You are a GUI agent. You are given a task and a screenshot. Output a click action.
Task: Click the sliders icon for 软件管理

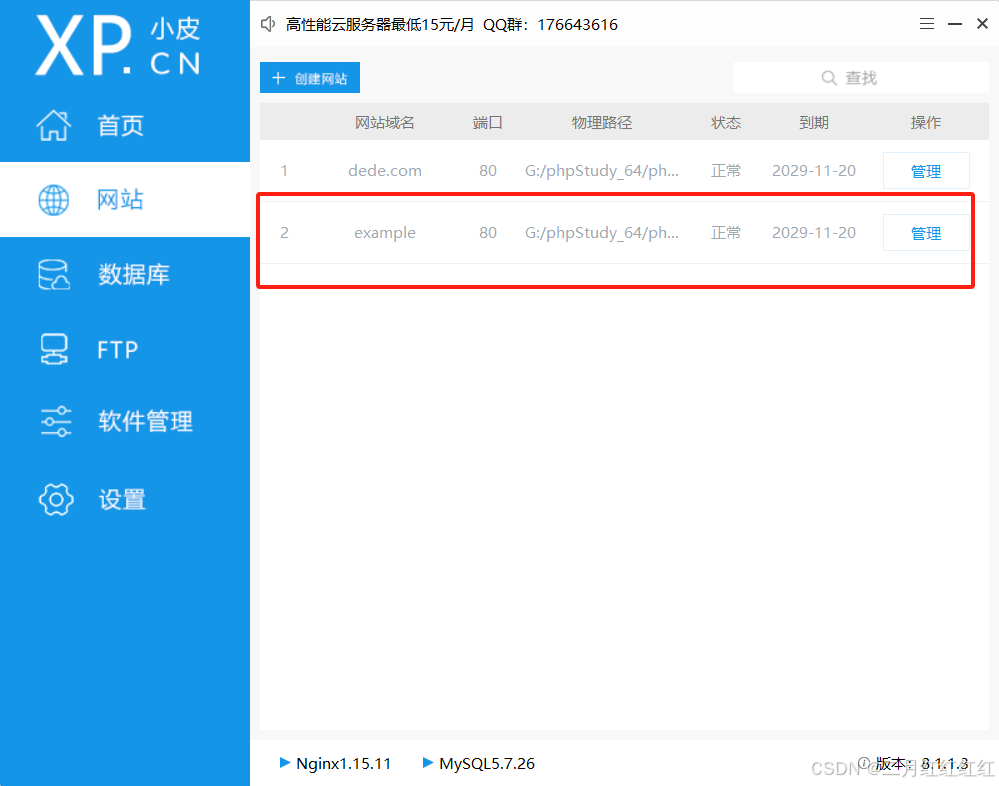click(55, 421)
